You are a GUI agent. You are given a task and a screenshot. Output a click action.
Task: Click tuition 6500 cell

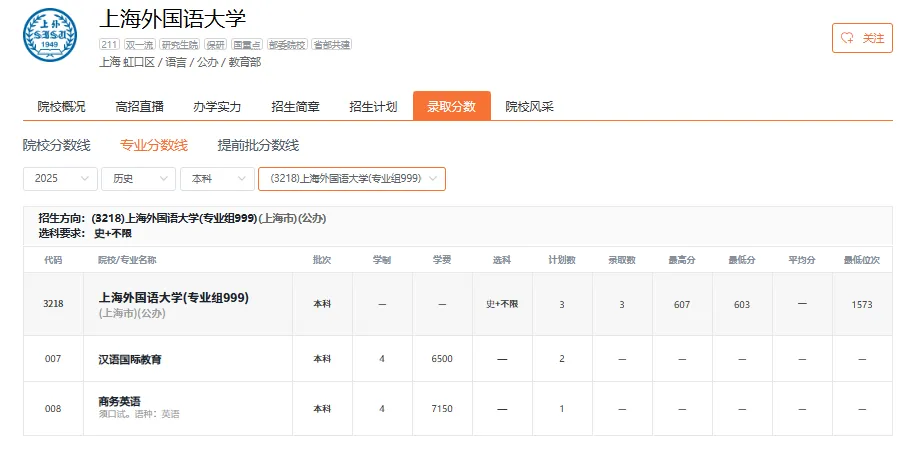coord(442,359)
